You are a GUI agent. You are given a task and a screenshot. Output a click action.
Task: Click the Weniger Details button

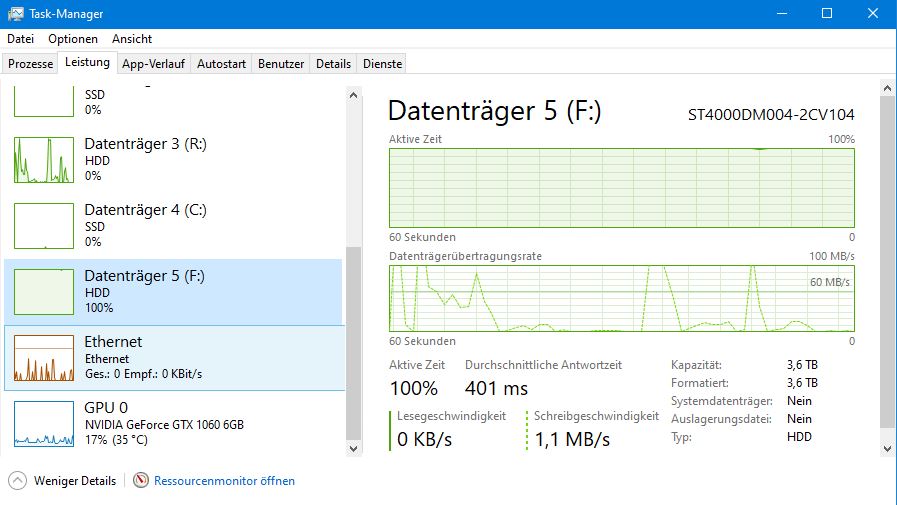click(75, 481)
